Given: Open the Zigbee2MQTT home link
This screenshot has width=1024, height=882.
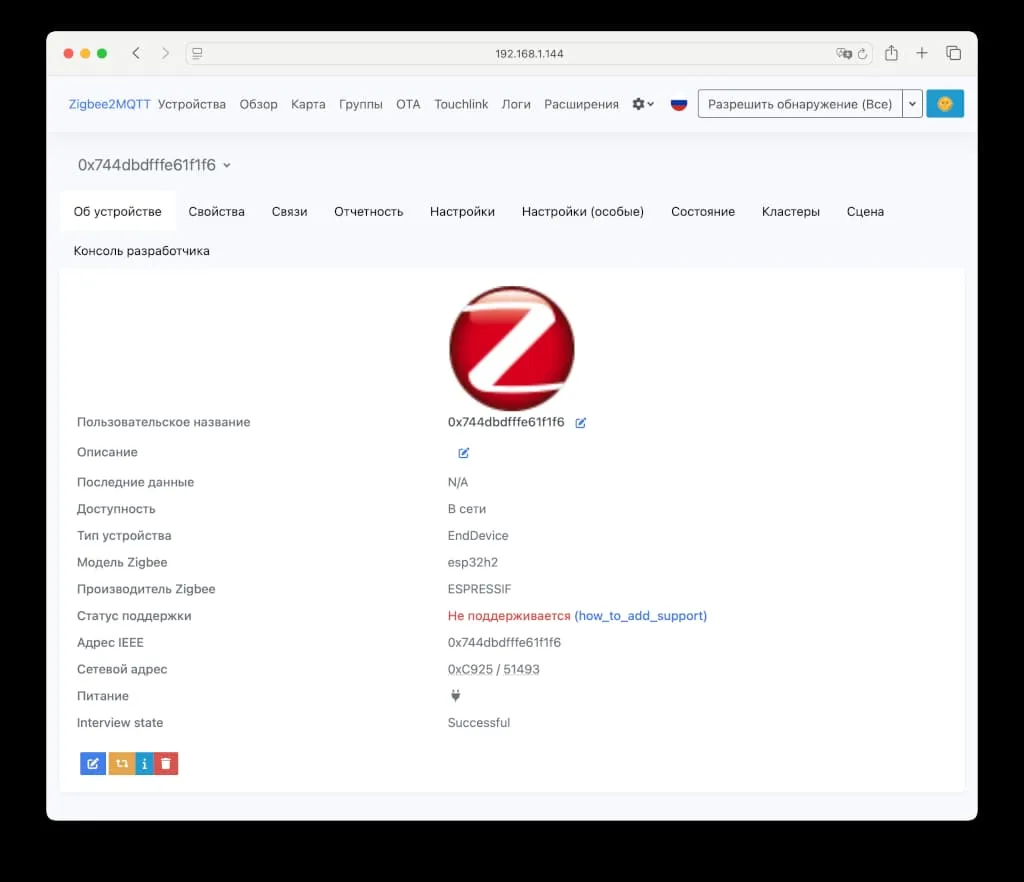Looking at the screenshot, I should coord(110,104).
